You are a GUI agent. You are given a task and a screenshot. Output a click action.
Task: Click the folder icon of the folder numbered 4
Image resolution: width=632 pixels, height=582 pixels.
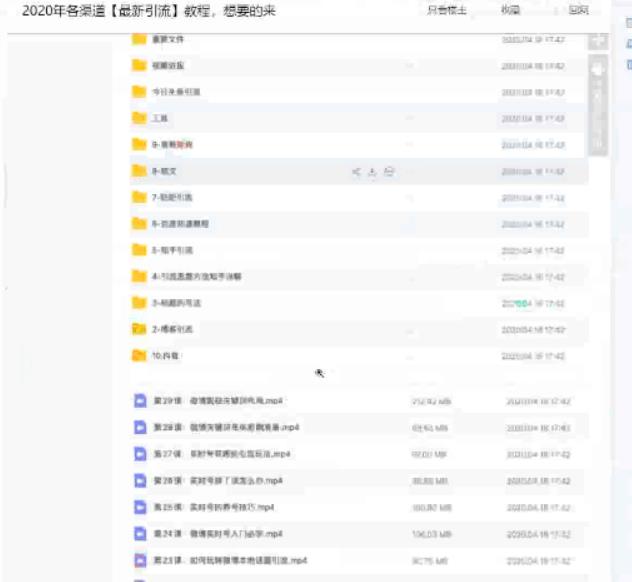click(139, 276)
